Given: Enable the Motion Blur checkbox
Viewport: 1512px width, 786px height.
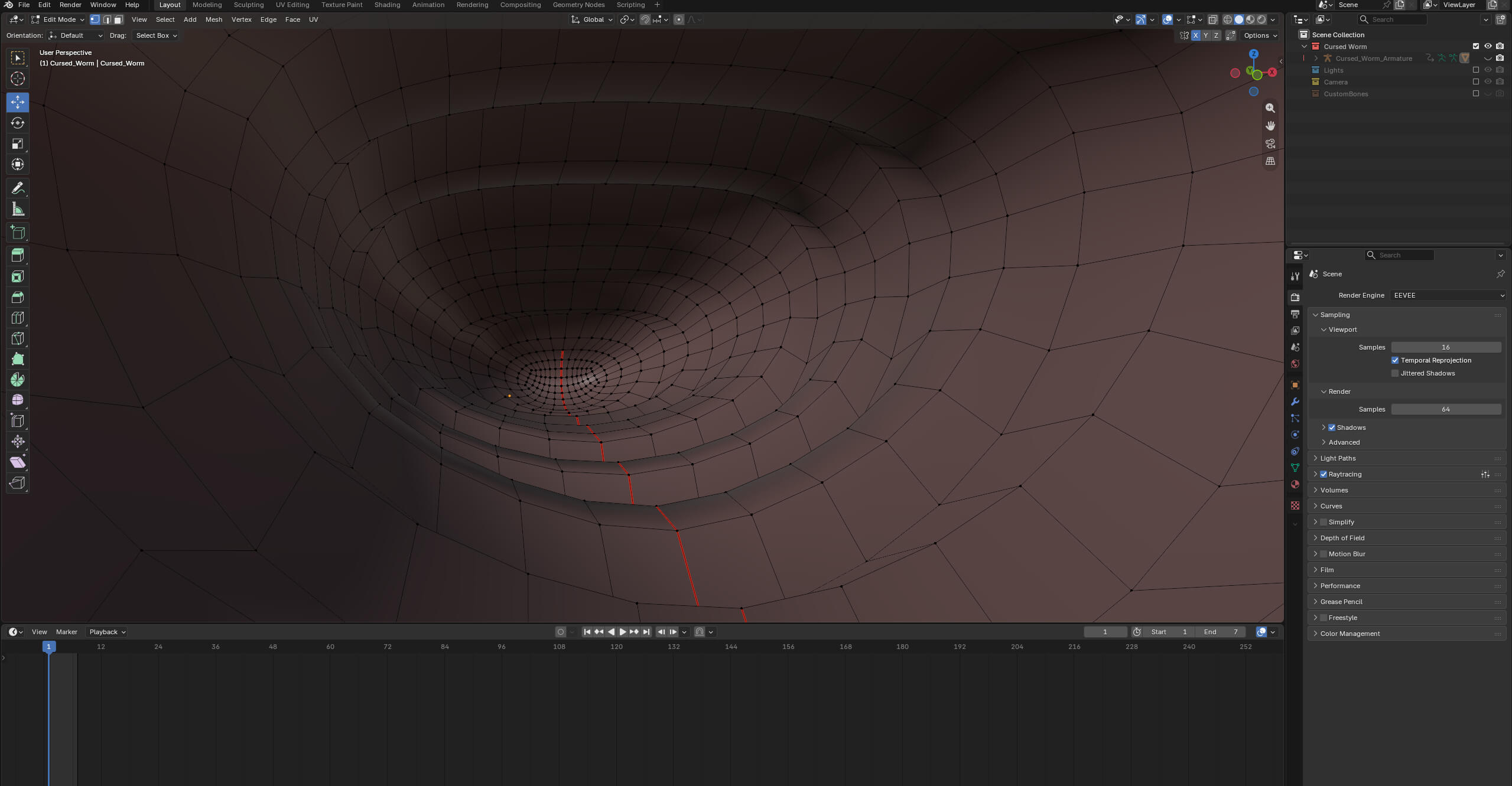Looking at the screenshot, I should coord(1324,554).
